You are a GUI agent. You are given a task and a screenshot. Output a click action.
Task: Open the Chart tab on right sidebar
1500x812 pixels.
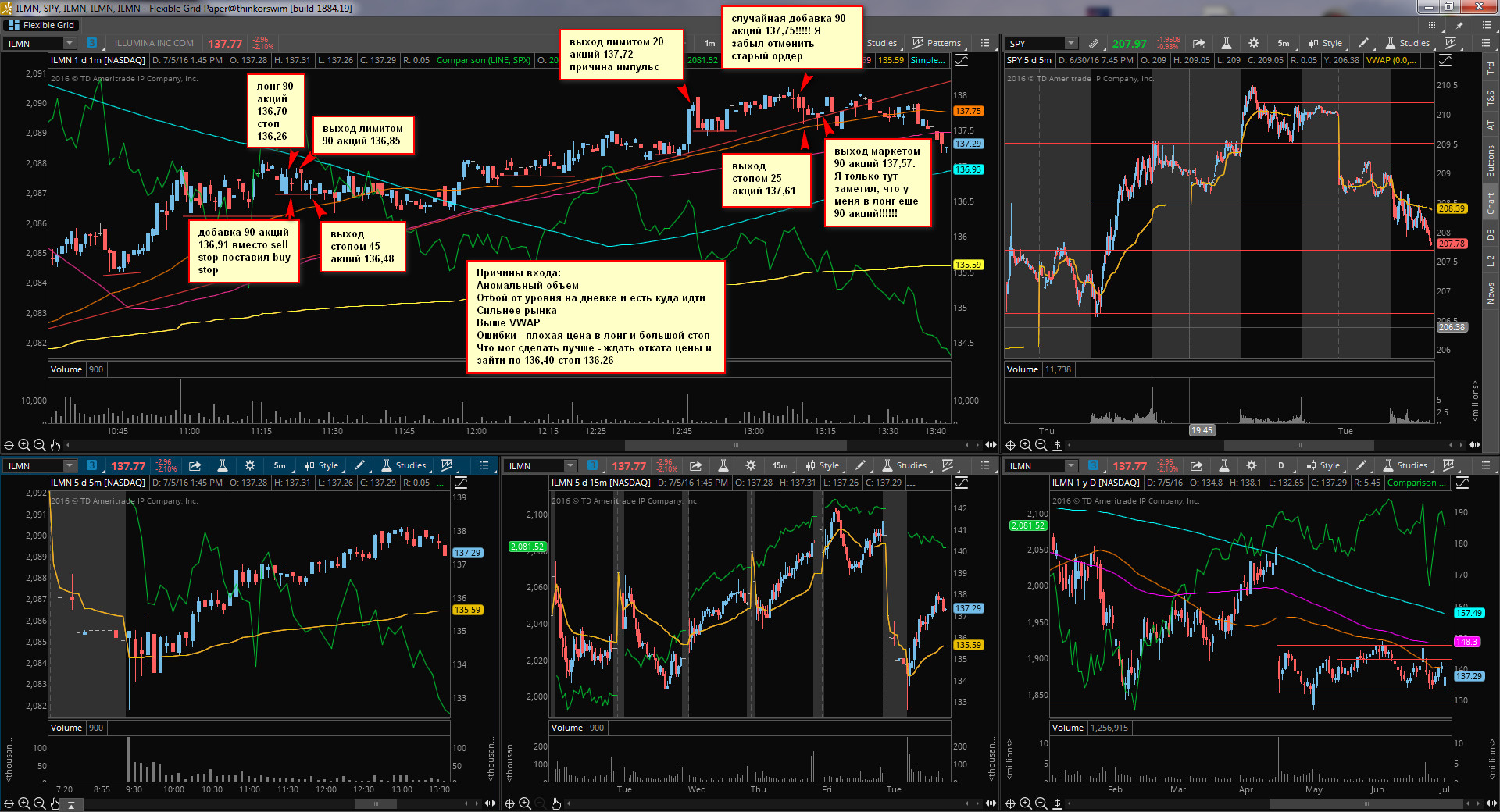point(1491,204)
